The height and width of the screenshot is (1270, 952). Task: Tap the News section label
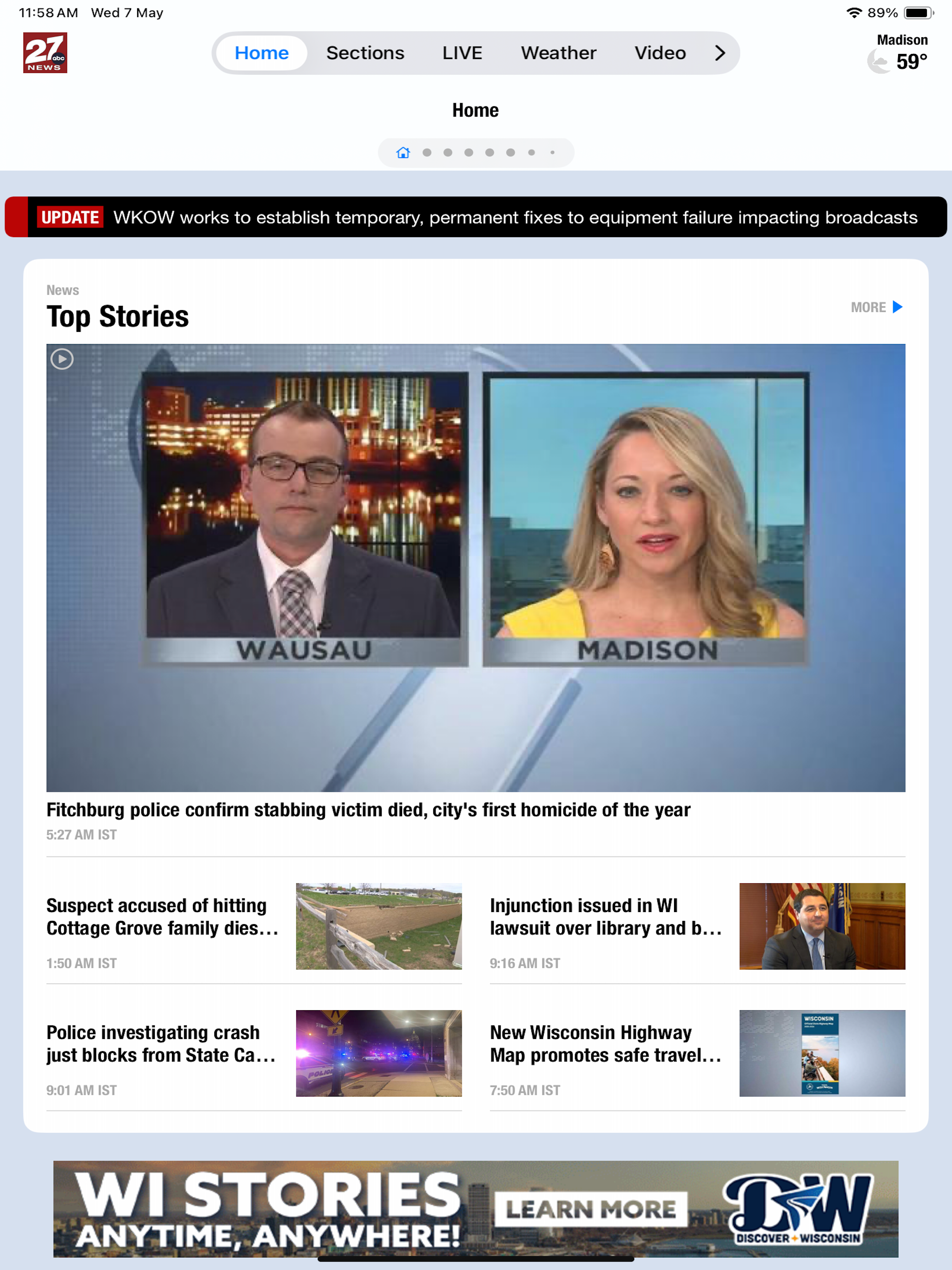coord(63,290)
